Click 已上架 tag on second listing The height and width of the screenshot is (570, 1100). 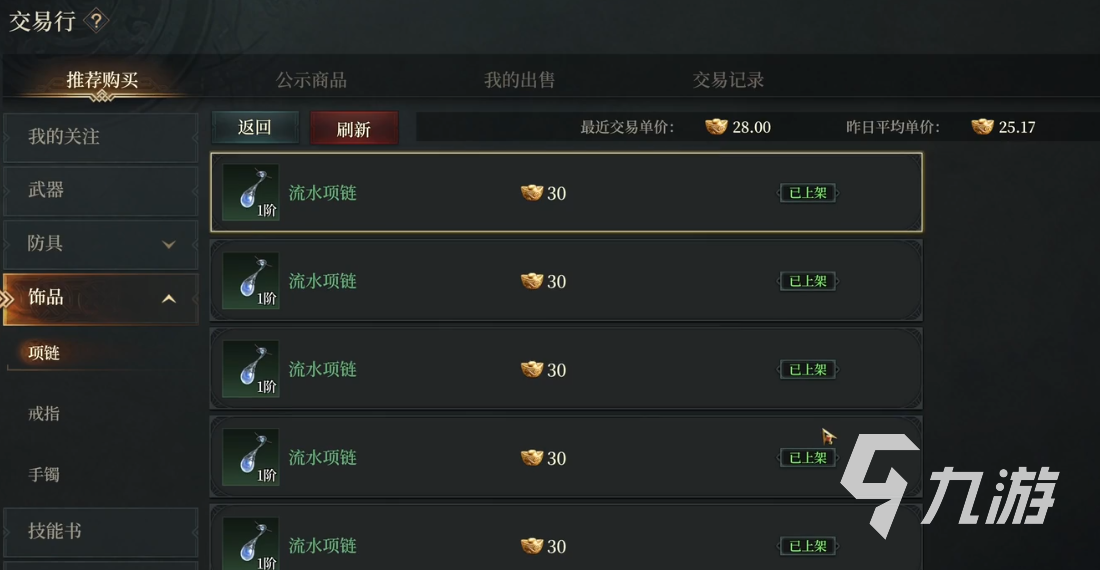coord(807,281)
